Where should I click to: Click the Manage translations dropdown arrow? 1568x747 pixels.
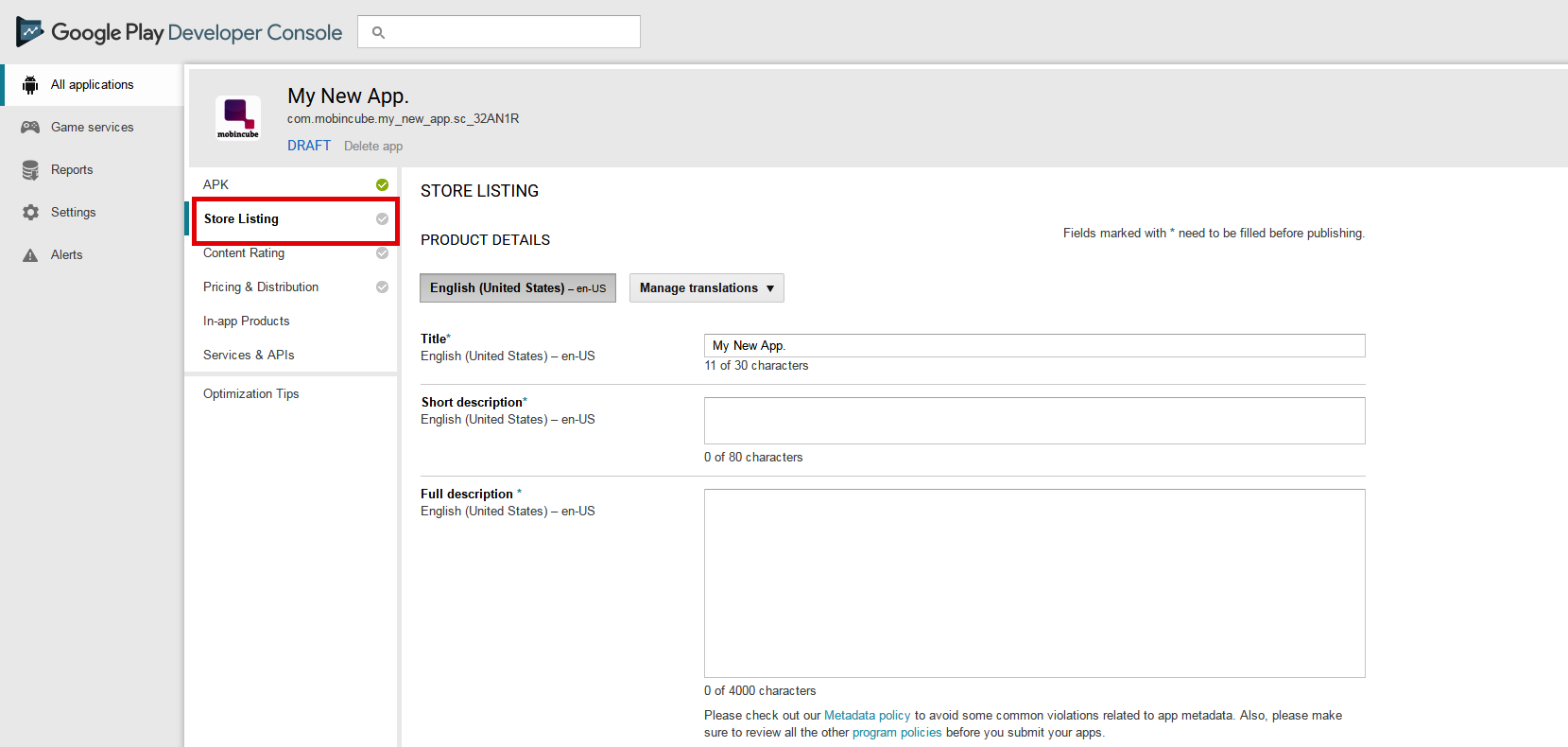[770, 288]
